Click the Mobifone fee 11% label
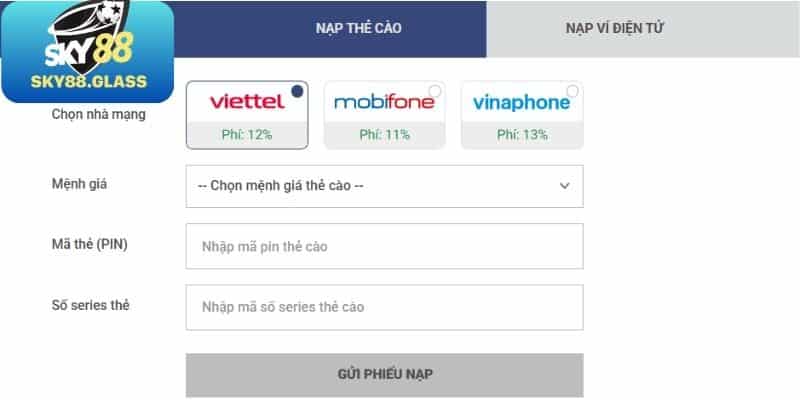This screenshot has height=400, width=800. click(x=384, y=135)
